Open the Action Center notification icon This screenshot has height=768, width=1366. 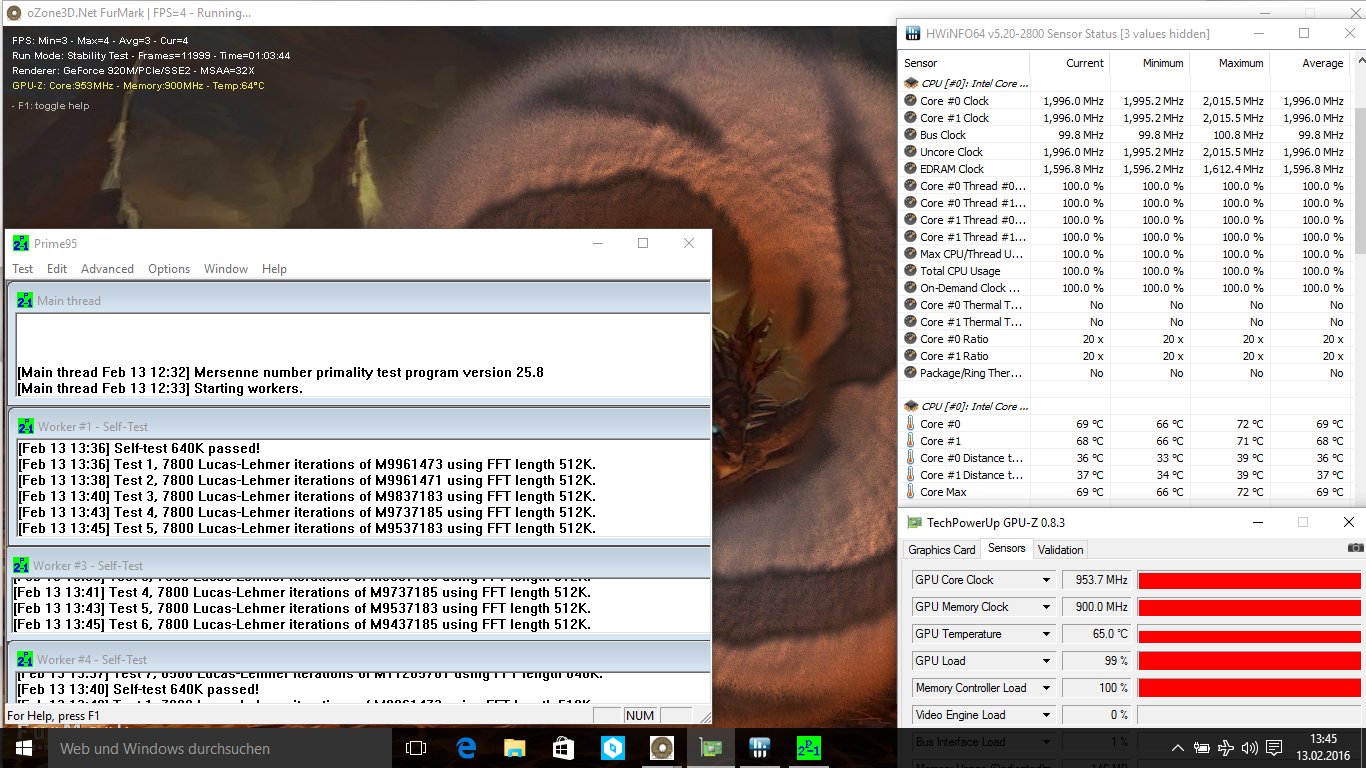point(1274,748)
